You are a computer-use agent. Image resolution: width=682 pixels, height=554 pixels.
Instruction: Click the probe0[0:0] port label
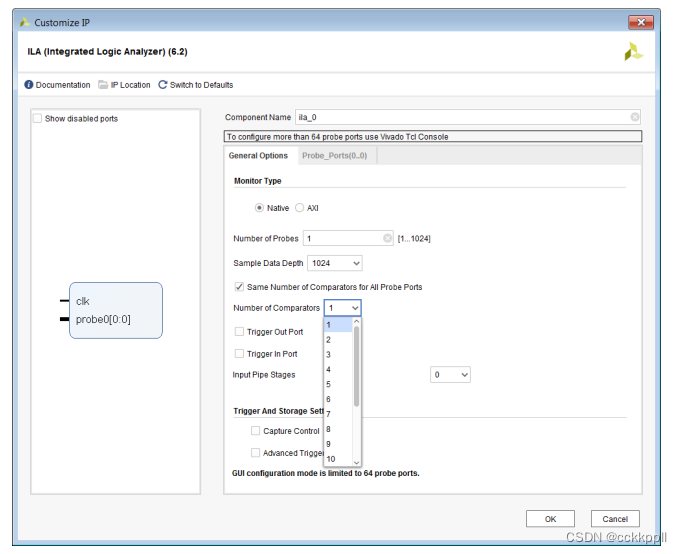click(x=103, y=320)
